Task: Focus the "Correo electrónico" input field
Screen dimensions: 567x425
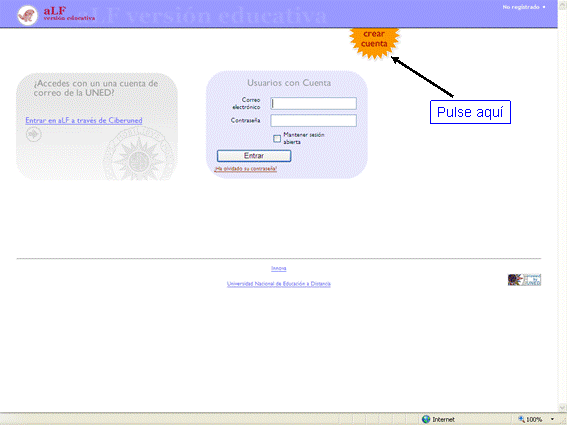Action: coord(314,103)
